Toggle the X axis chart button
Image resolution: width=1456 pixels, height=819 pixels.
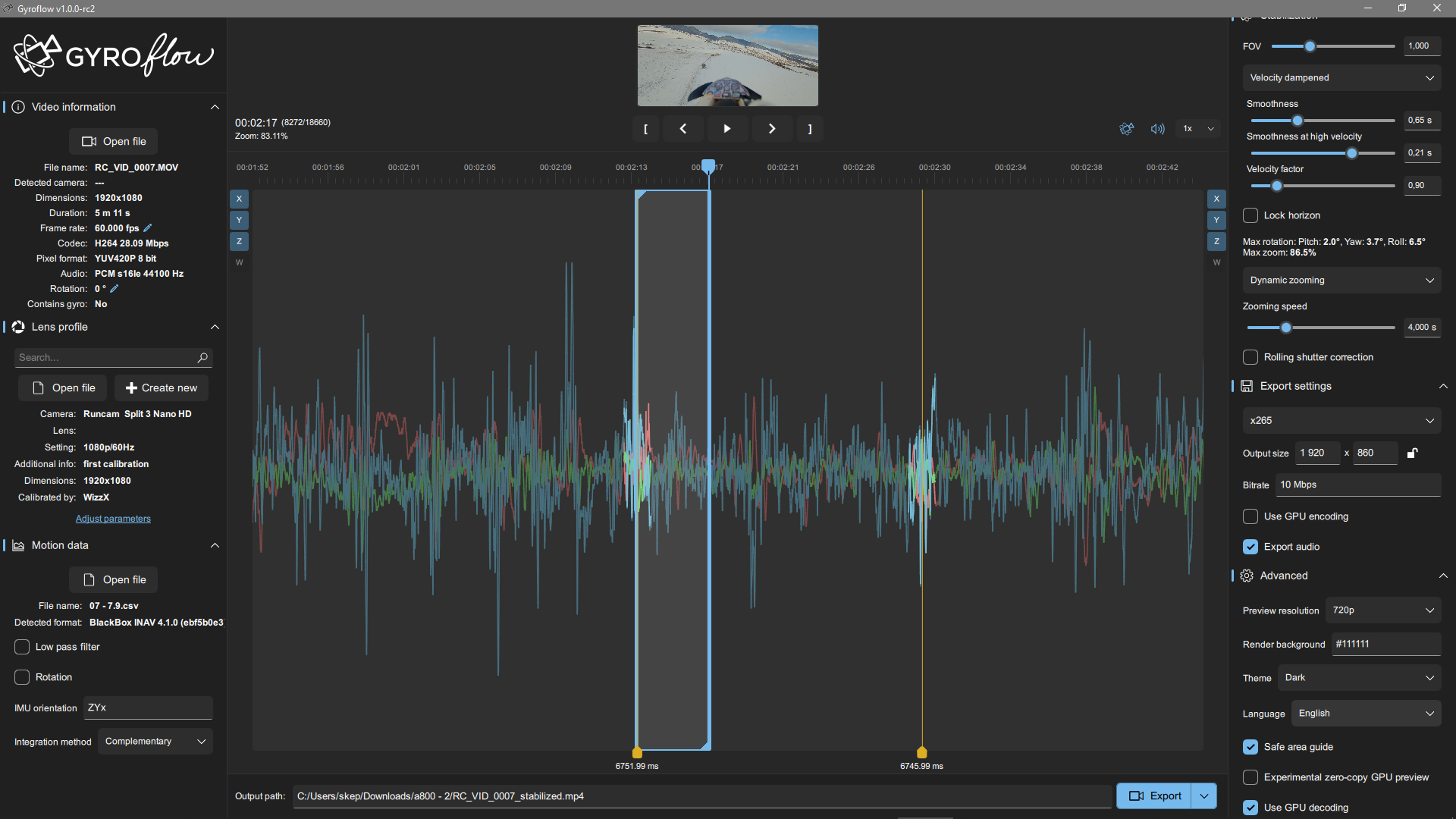(239, 199)
